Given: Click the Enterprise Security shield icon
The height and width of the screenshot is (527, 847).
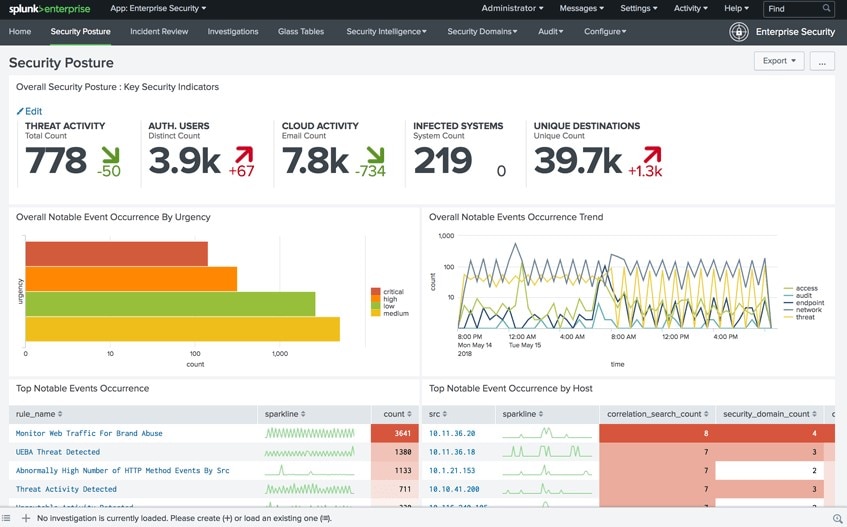Looking at the screenshot, I should pos(738,32).
